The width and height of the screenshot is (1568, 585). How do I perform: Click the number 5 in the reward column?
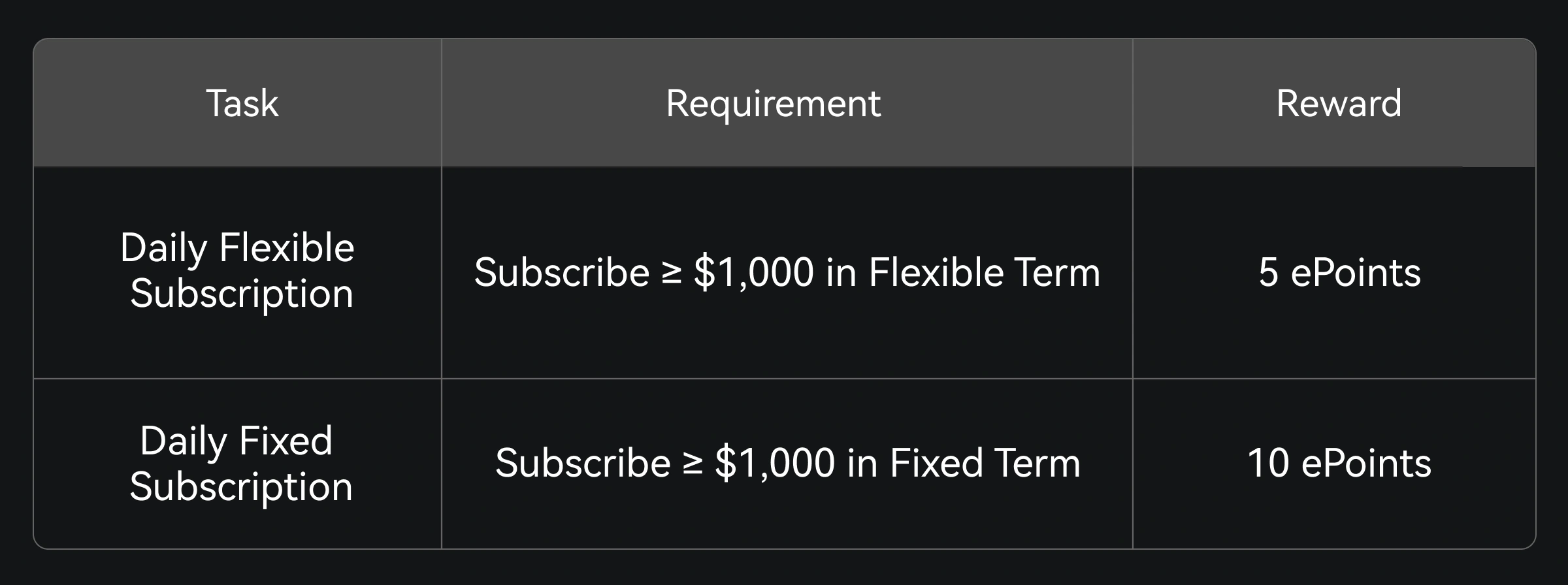[1268, 272]
